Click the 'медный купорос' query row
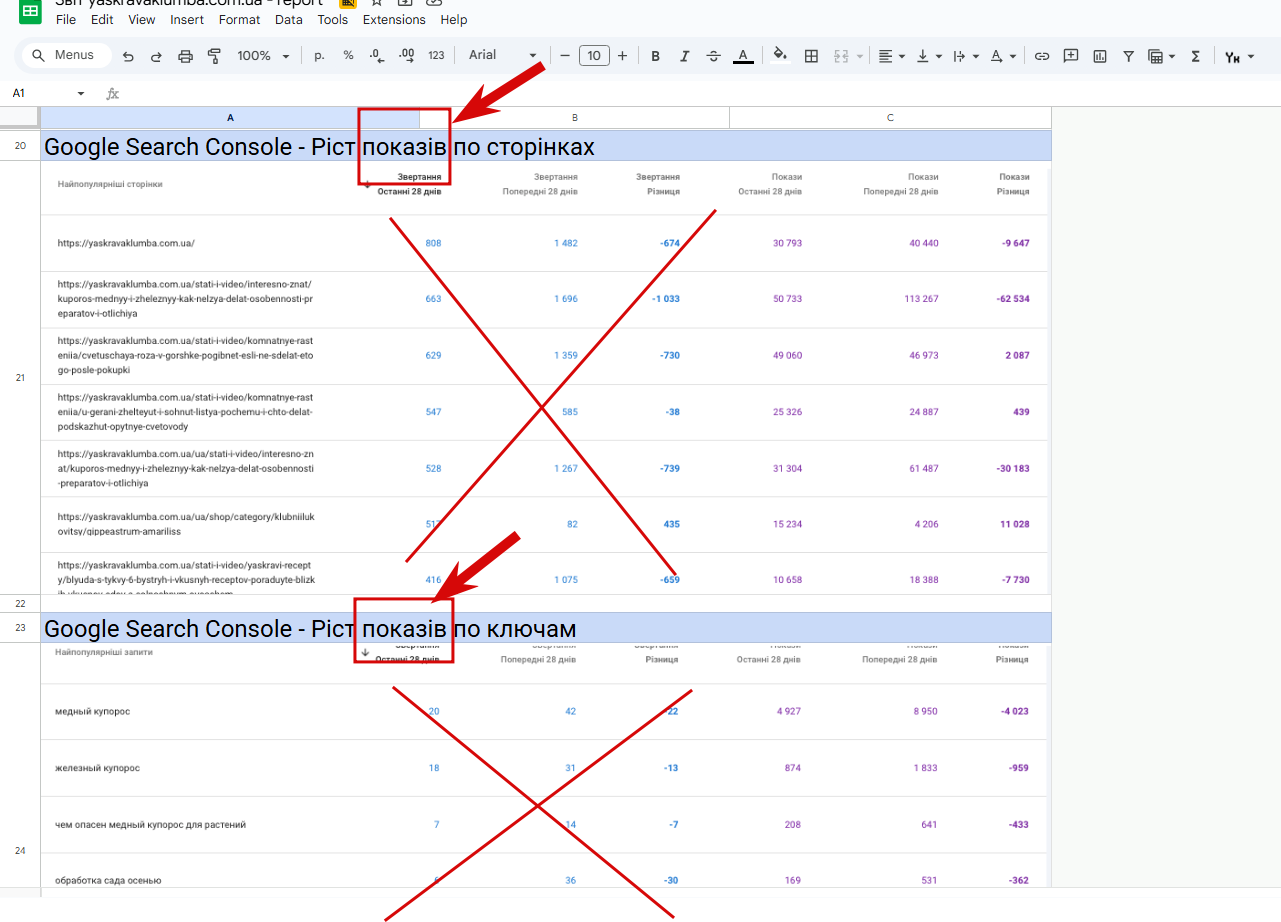1281x922 pixels. click(544, 712)
